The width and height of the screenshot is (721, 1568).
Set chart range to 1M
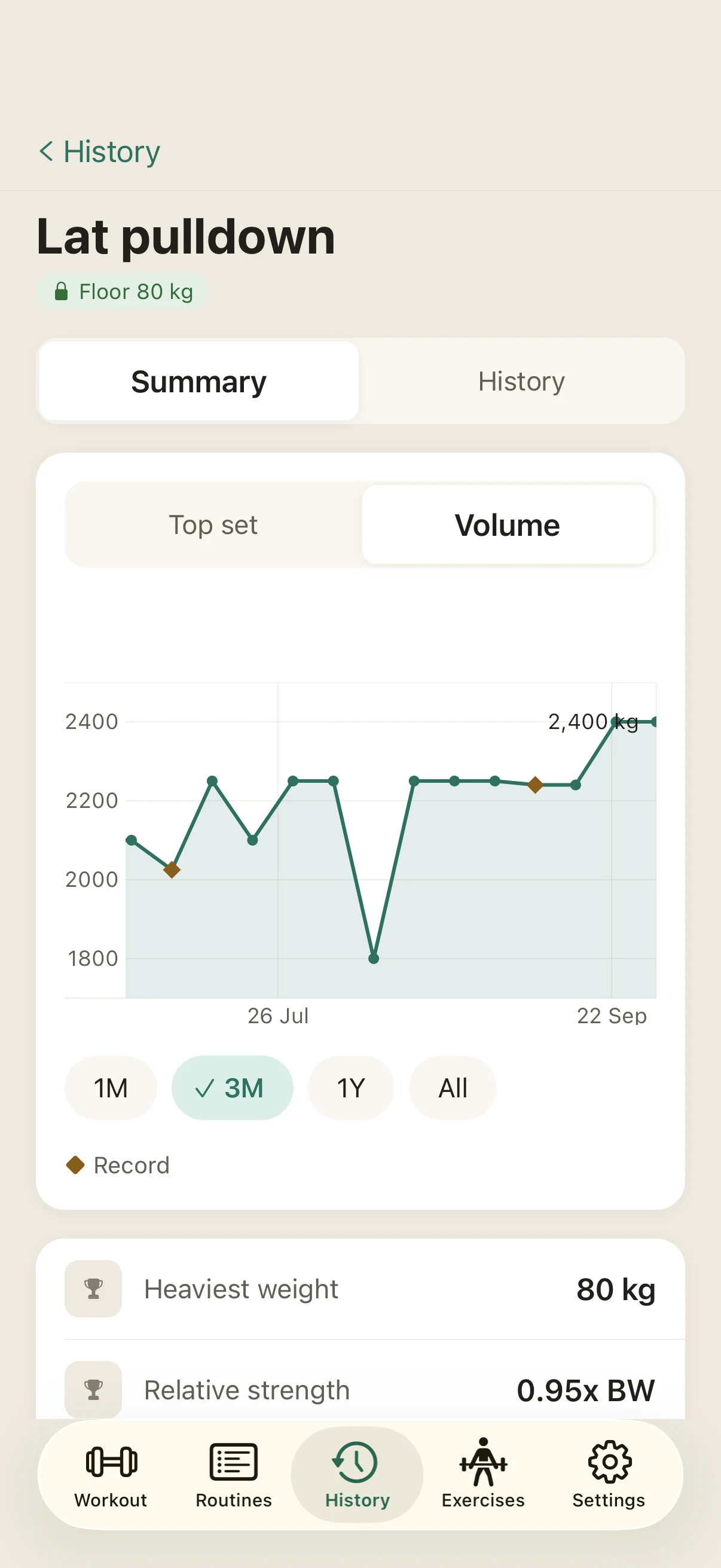[x=111, y=1088]
